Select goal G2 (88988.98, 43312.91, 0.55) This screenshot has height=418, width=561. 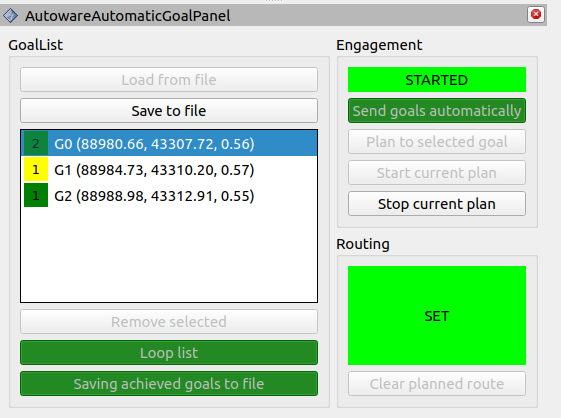(x=169, y=195)
